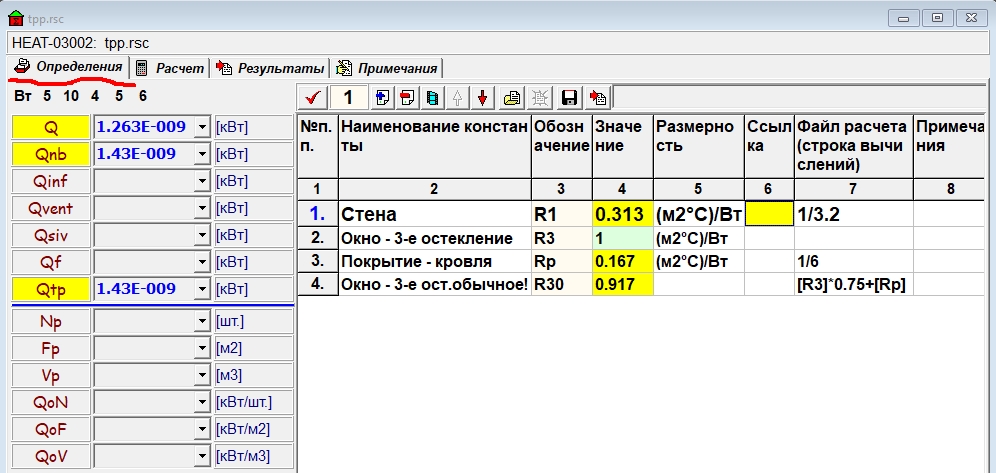Click the delete row icon with red minus
Screen dimensions: 996x473
(x=408, y=97)
